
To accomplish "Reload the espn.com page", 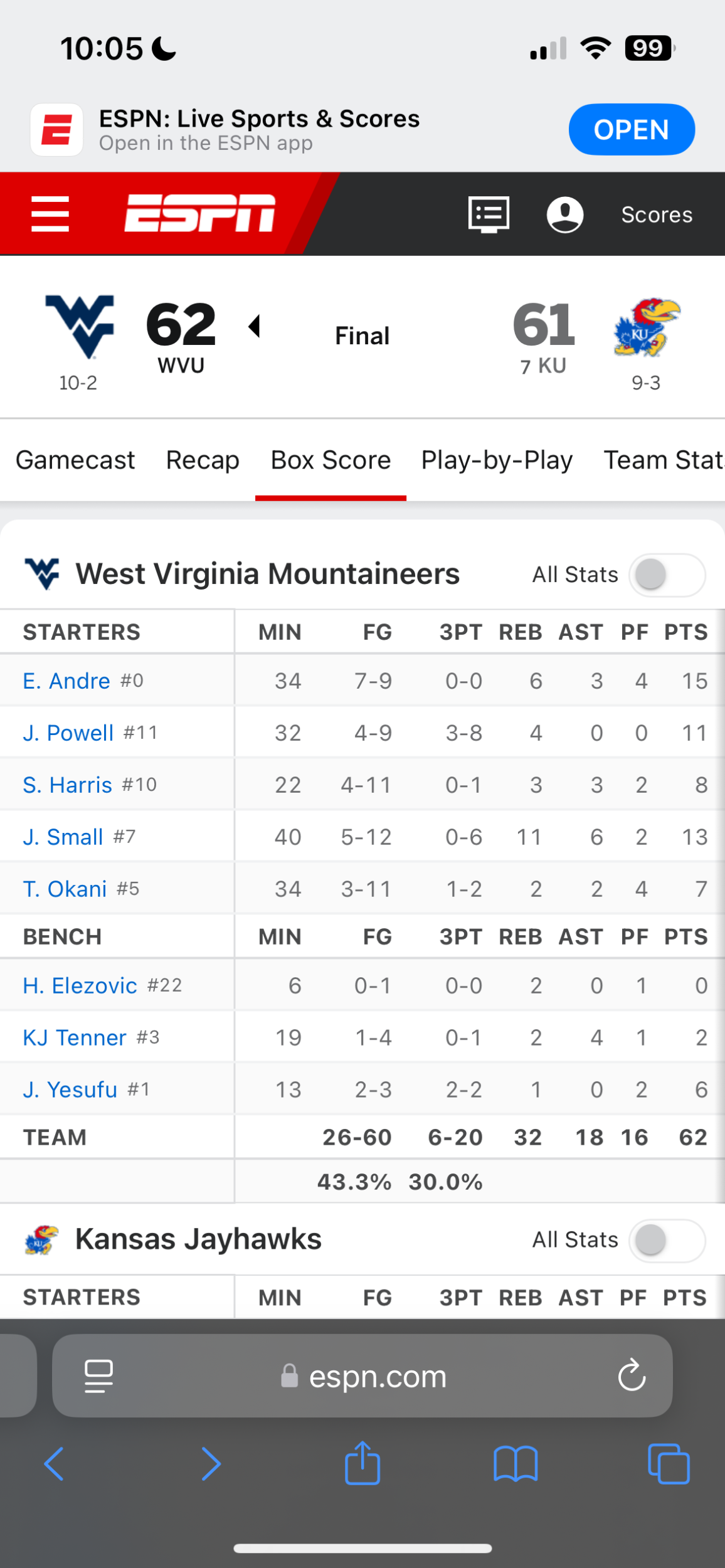I will point(632,1376).
